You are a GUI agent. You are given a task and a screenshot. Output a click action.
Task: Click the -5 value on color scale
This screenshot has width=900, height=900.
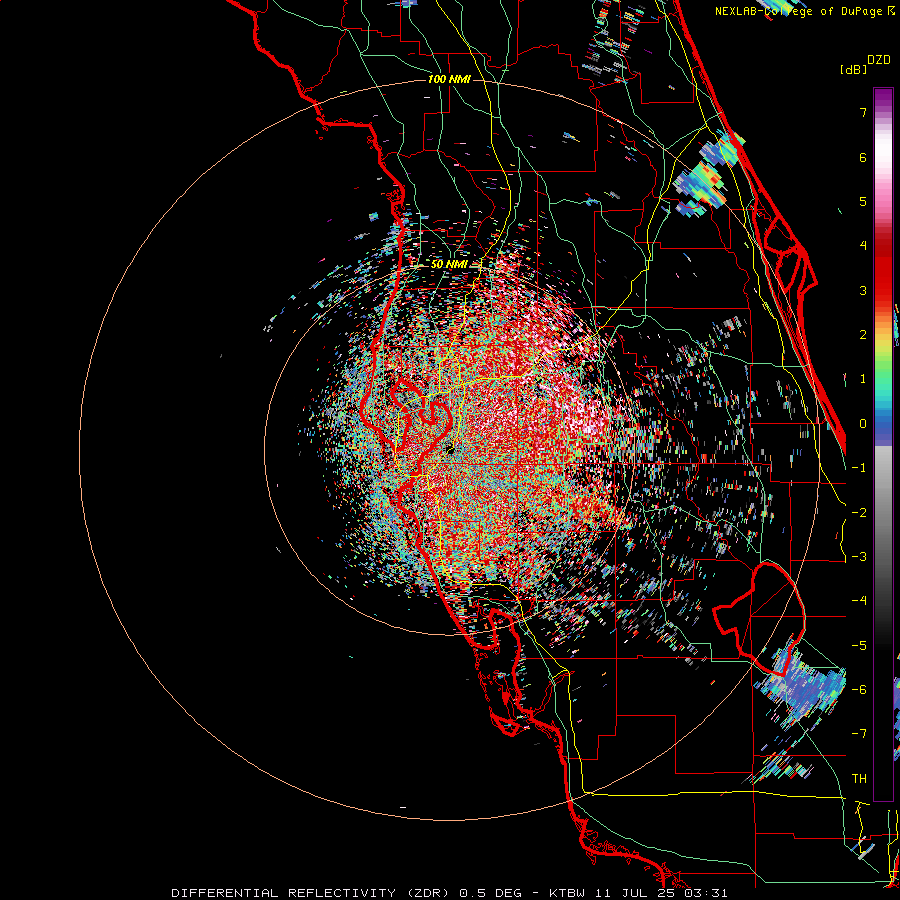tap(859, 646)
